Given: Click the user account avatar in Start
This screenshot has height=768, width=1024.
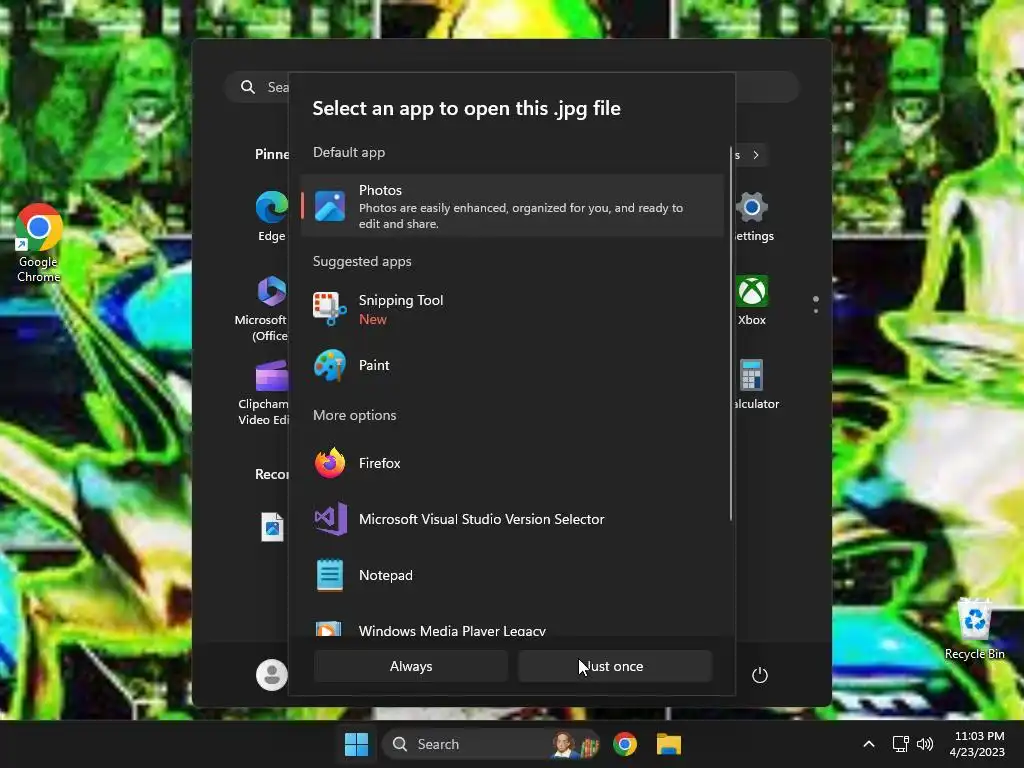Looking at the screenshot, I should point(272,675).
